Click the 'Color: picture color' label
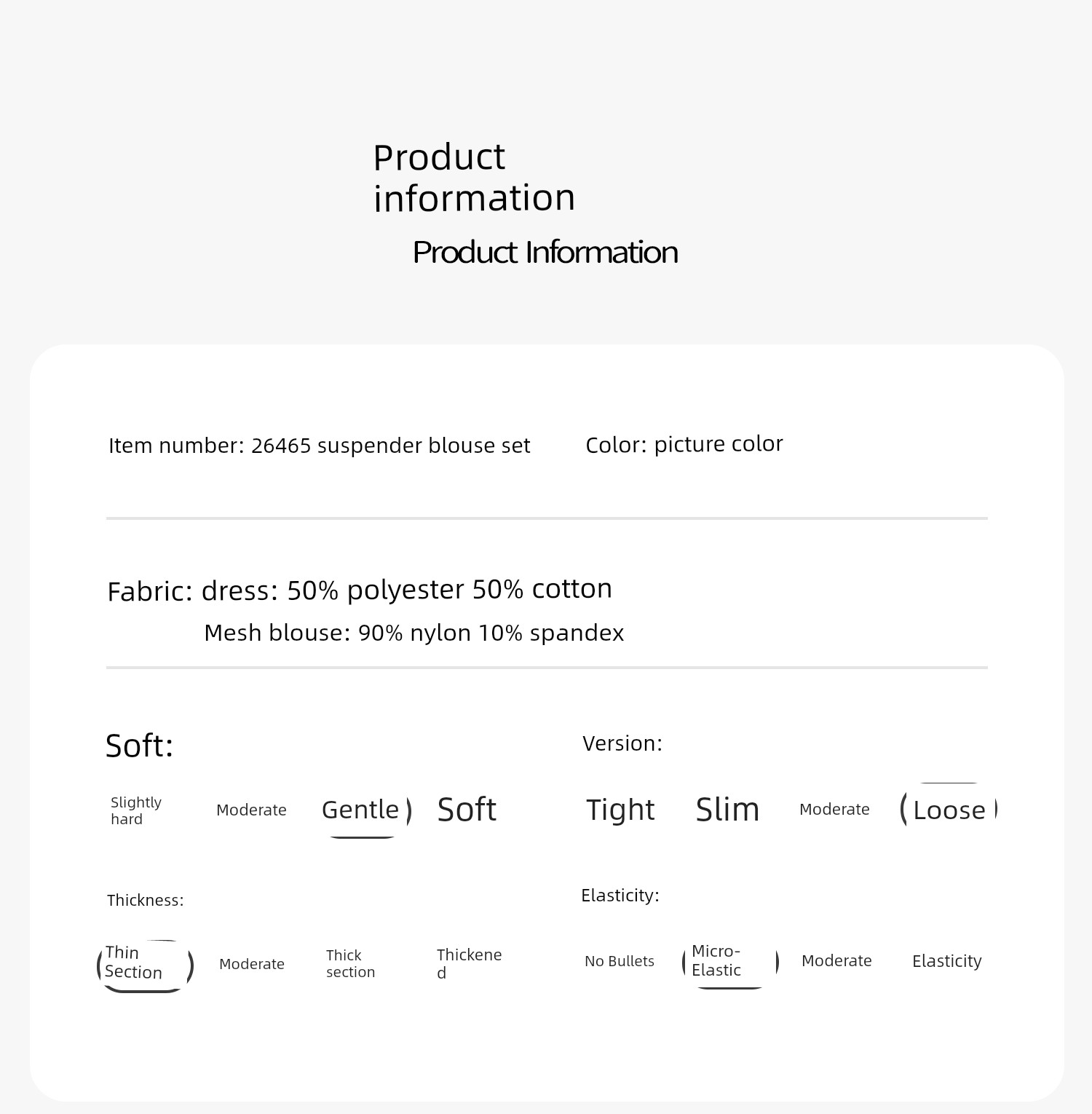Viewport: 1092px width, 1114px height. 684,444
